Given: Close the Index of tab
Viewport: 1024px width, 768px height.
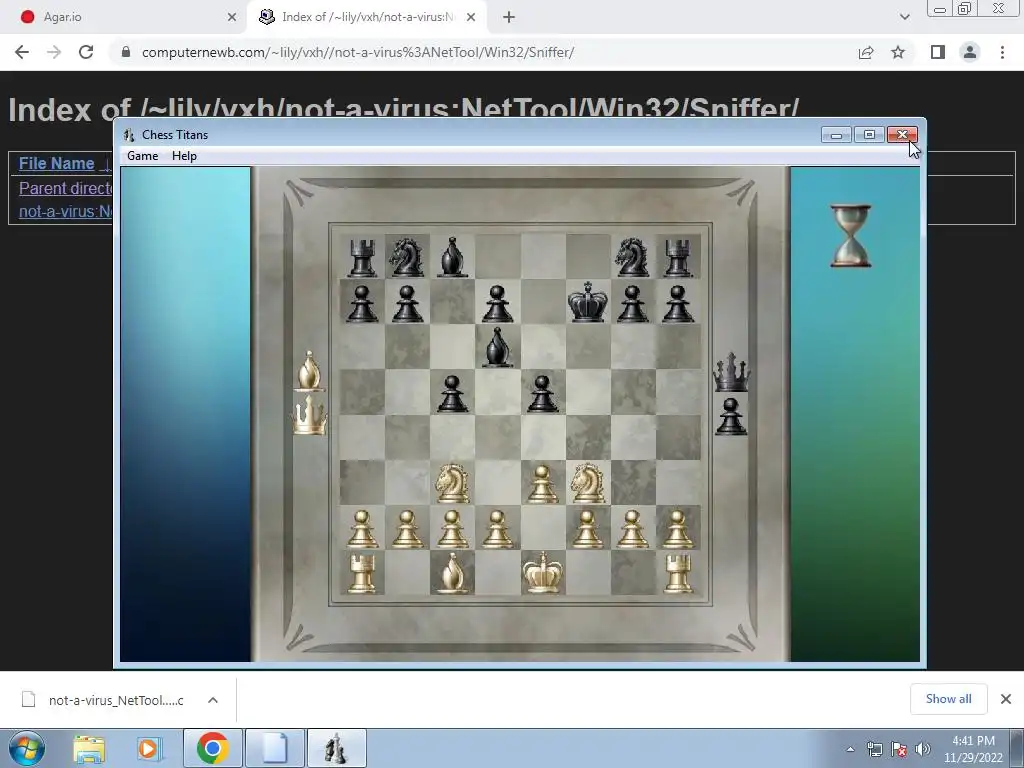Looking at the screenshot, I should coord(471,17).
